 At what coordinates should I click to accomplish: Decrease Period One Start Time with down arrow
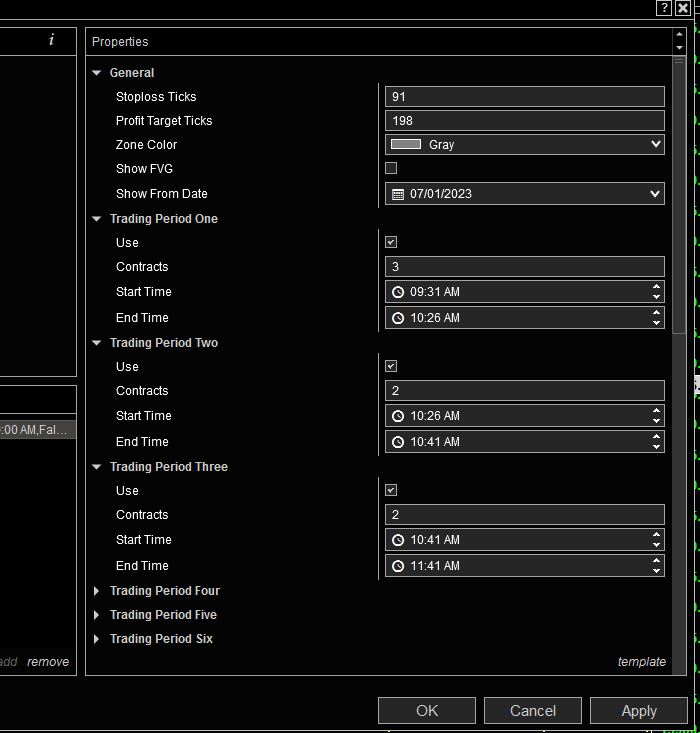click(657, 297)
